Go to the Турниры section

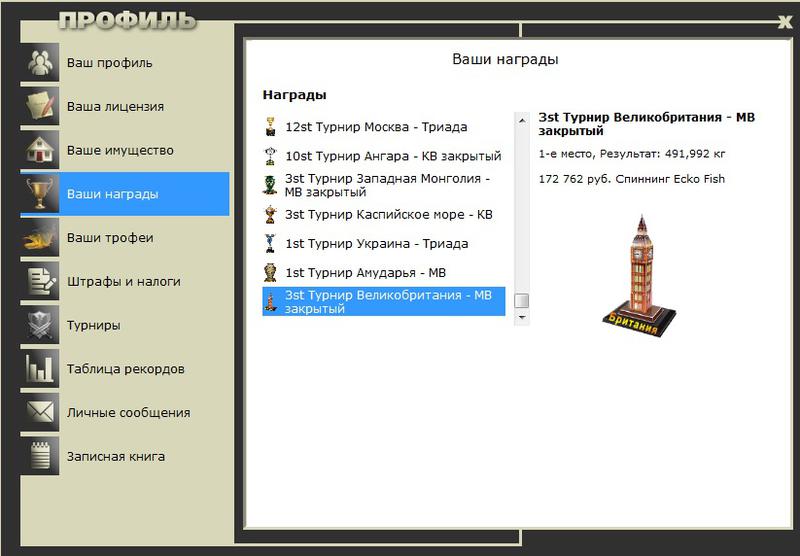(124, 325)
